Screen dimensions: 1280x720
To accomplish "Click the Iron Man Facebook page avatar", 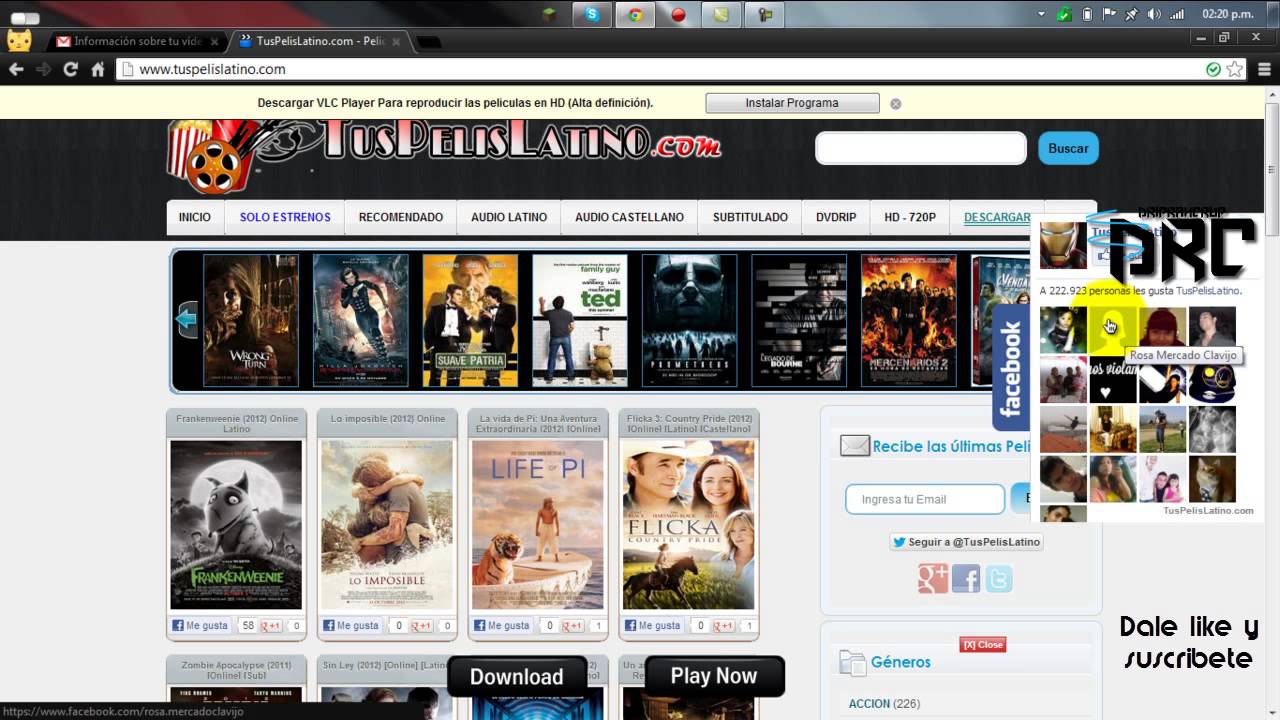I will click(1063, 245).
